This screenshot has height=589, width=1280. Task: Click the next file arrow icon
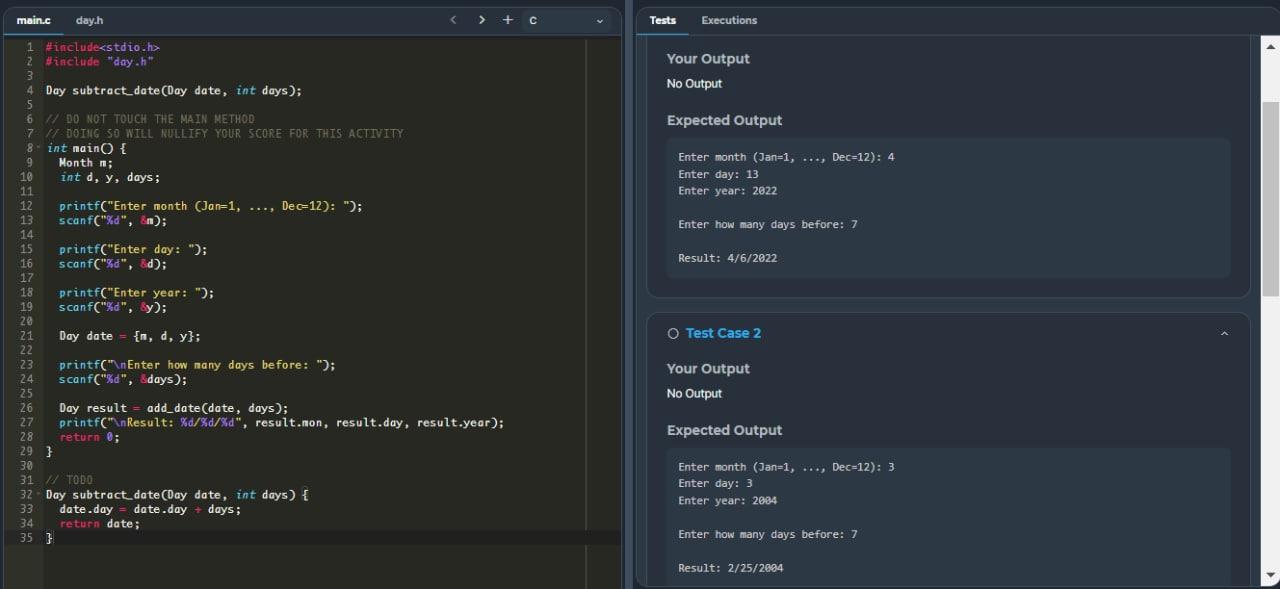click(x=481, y=19)
